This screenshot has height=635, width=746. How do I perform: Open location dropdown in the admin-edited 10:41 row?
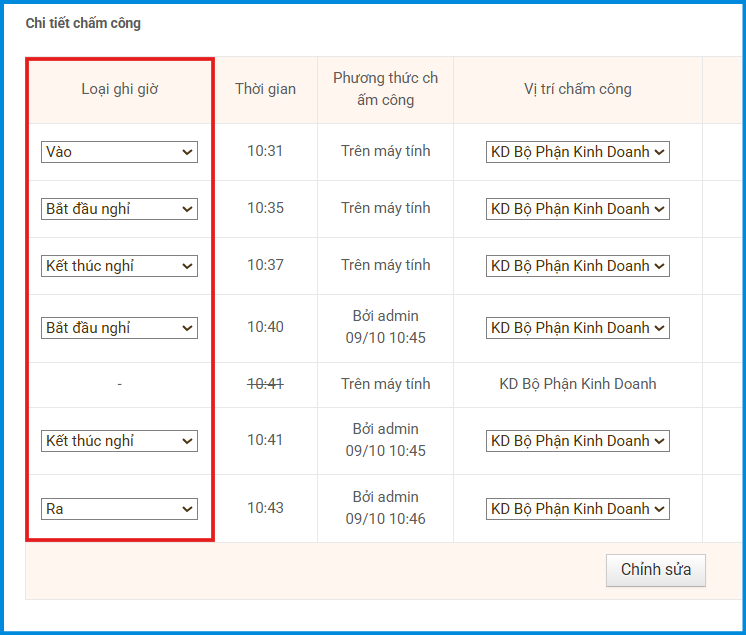click(577, 441)
